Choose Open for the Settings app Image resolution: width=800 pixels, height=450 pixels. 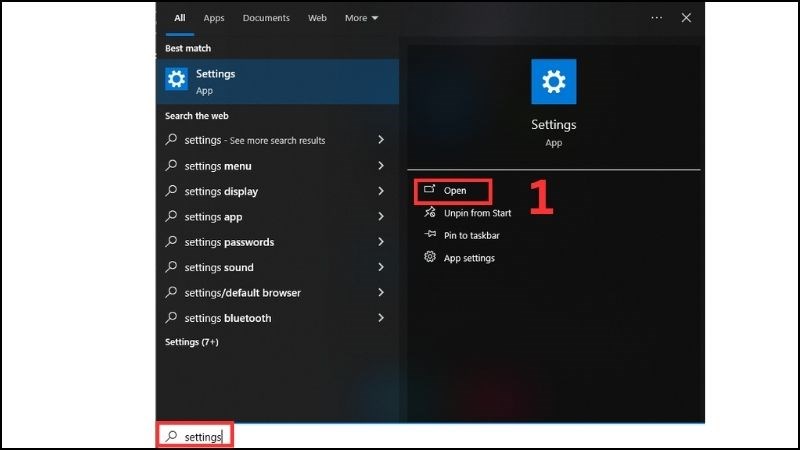pos(453,191)
